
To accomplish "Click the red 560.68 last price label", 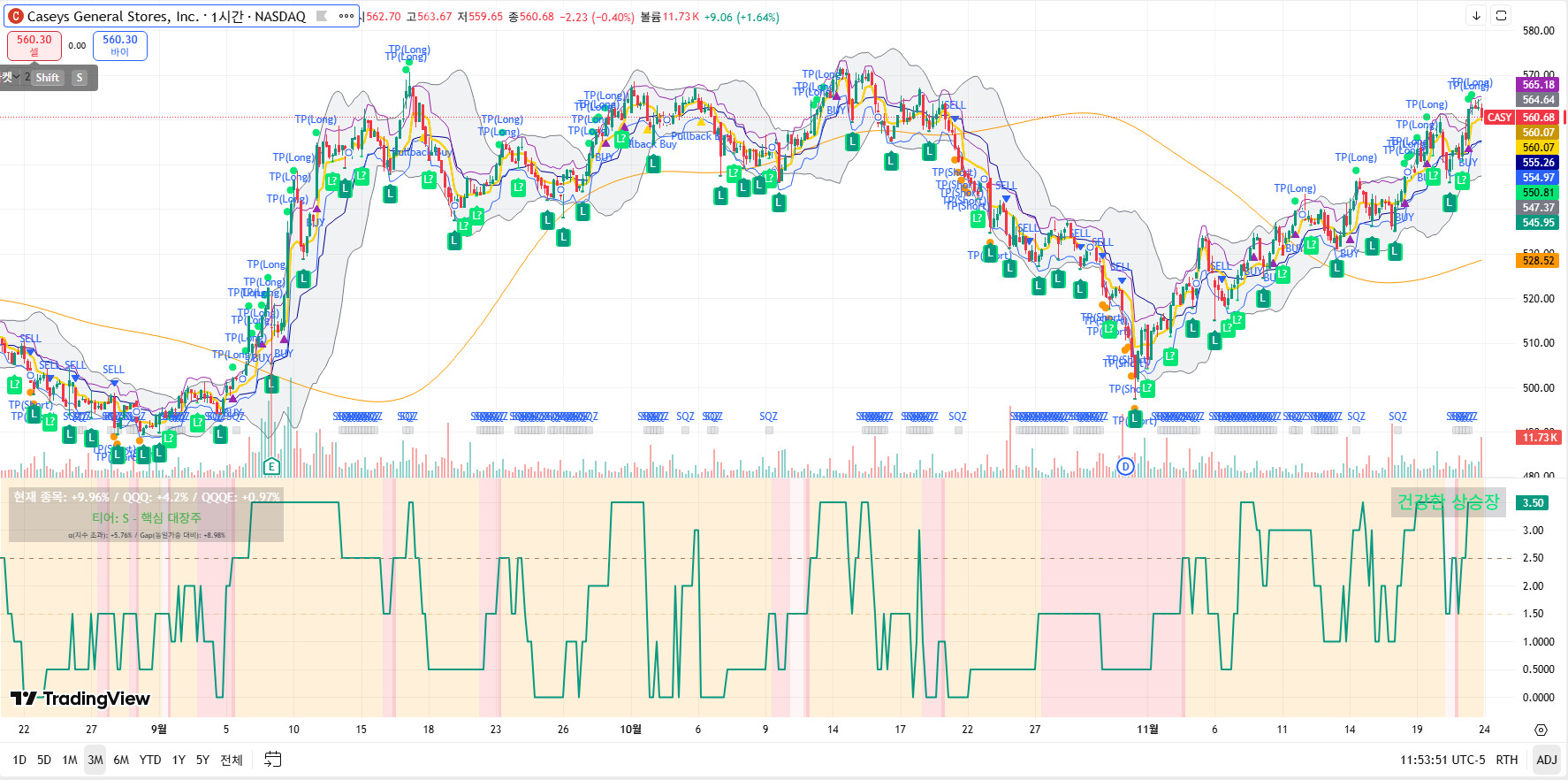I will (x=1538, y=118).
